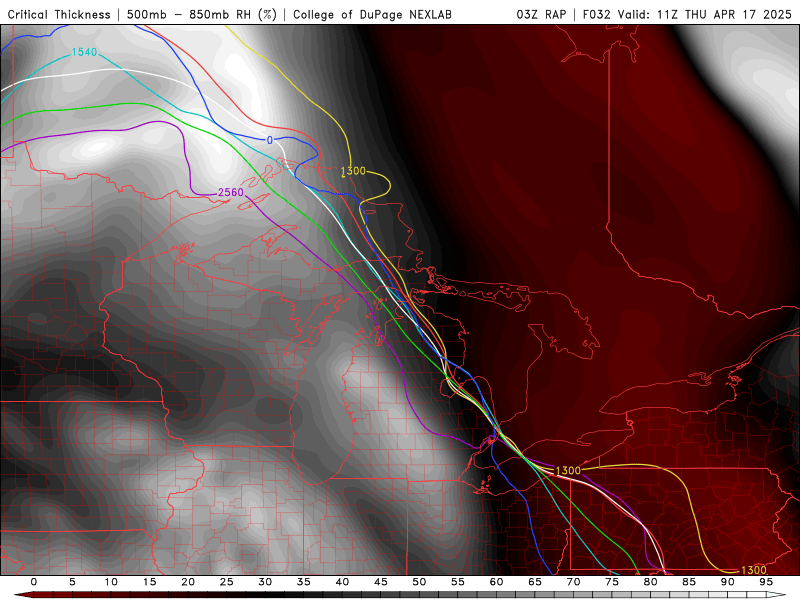Select colorbar tick label "50"
Image resolution: width=800 pixels, height=600 pixels.
(x=419, y=582)
